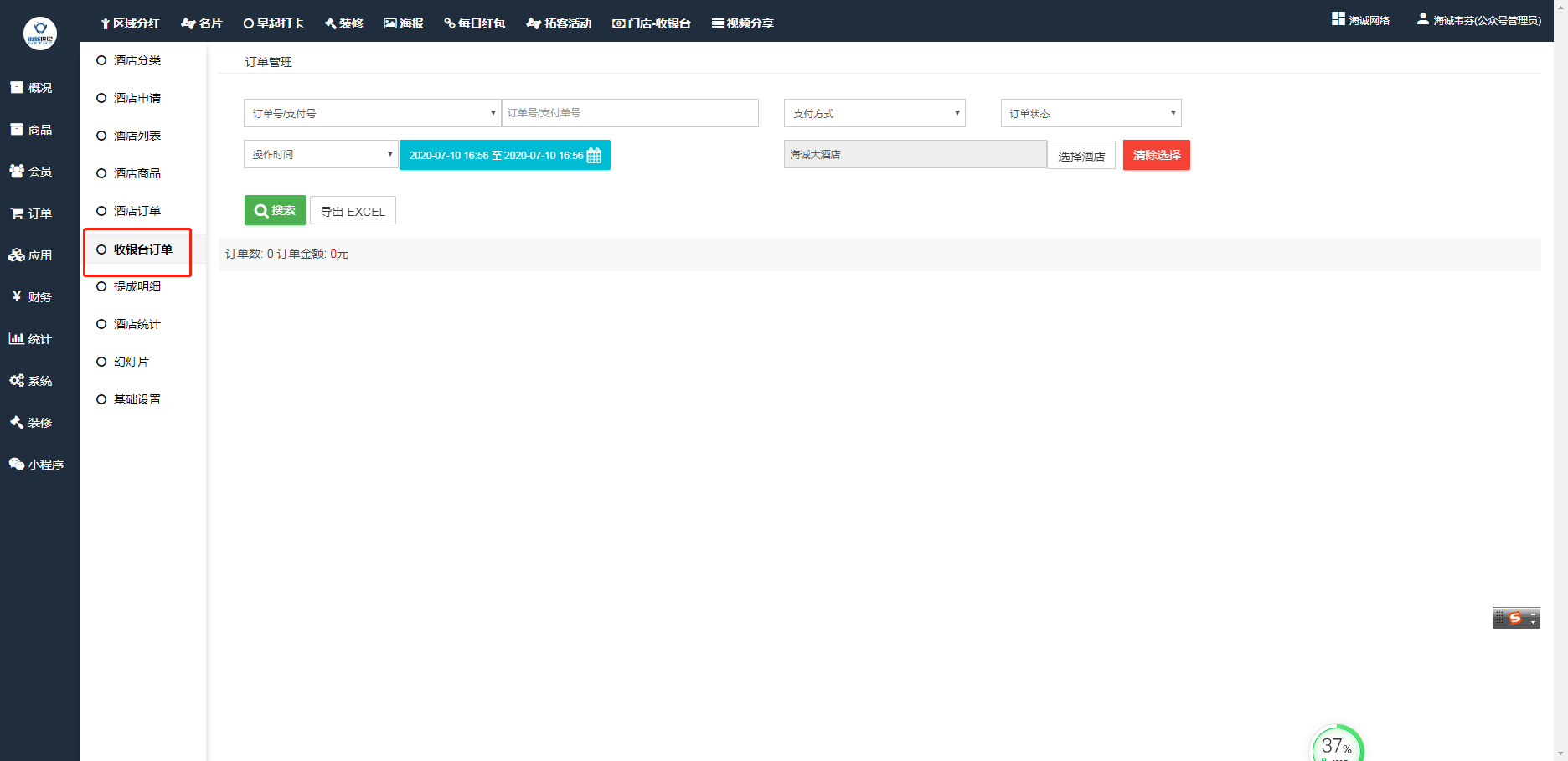Open the 概况 overview section
The image size is (1568, 761).
tap(32, 88)
